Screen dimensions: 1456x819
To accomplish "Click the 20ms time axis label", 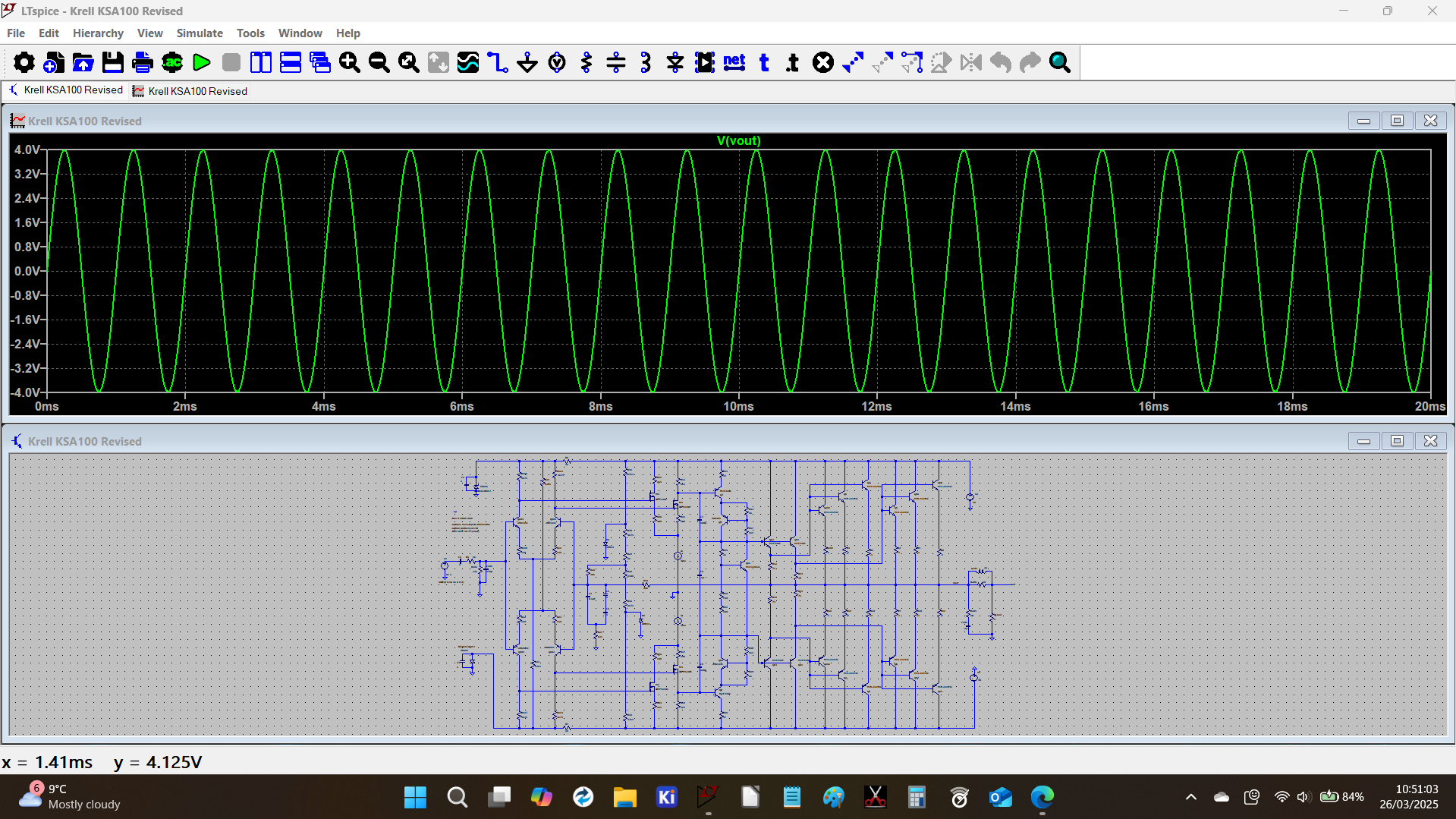I will [1429, 407].
